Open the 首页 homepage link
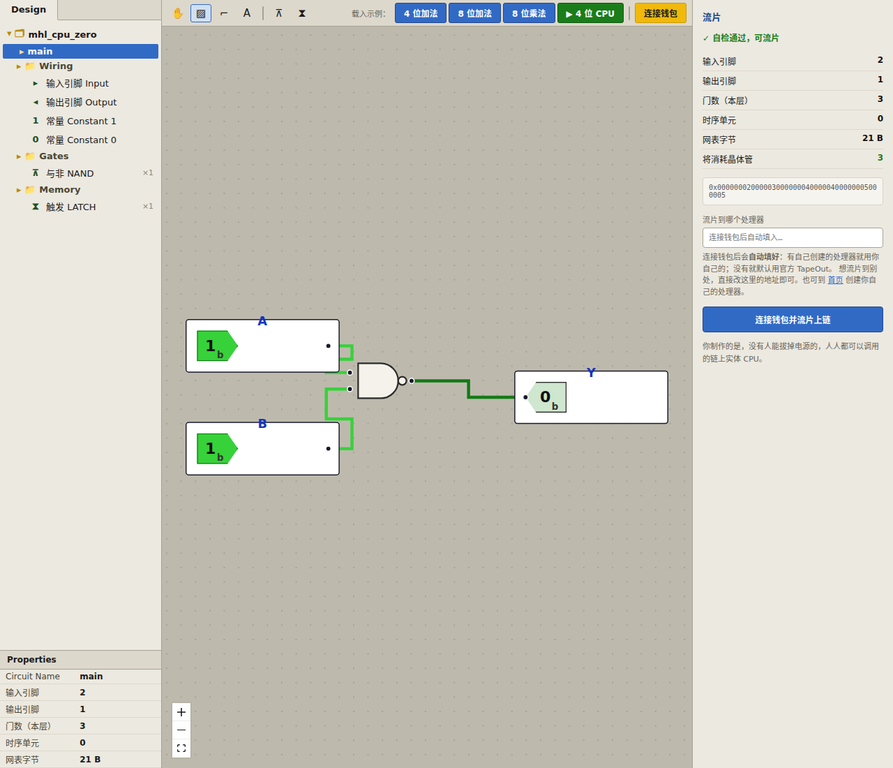The width and height of the screenshot is (893, 768). [835, 280]
